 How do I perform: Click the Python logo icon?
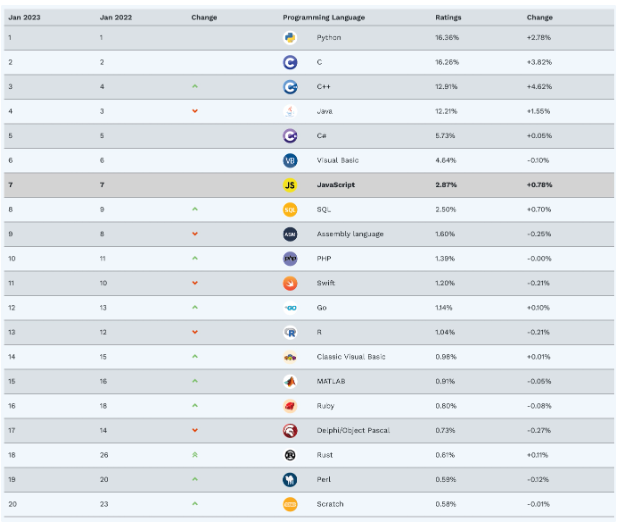tap(290, 37)
